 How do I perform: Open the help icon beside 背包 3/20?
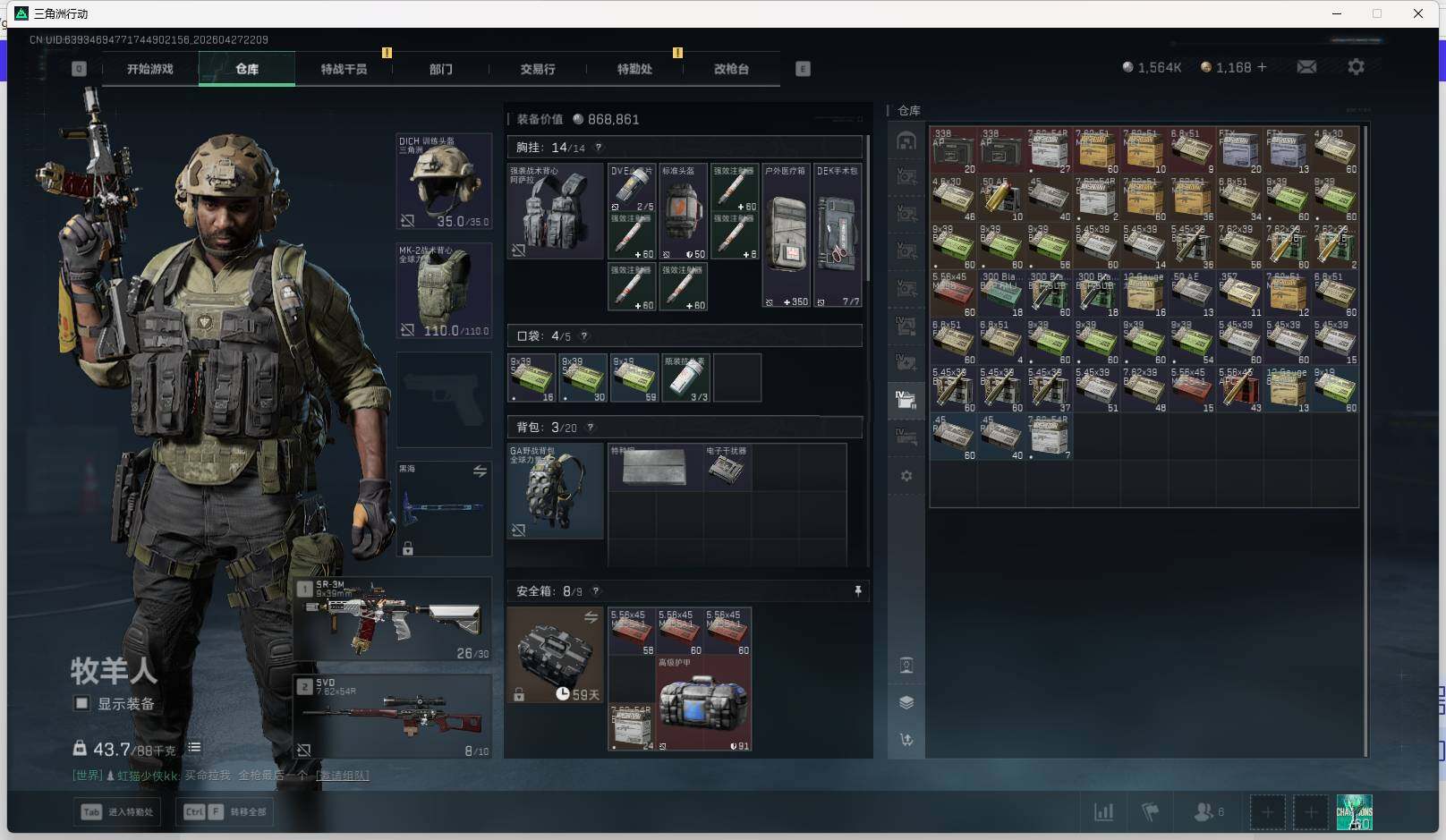tap(591, 428)
